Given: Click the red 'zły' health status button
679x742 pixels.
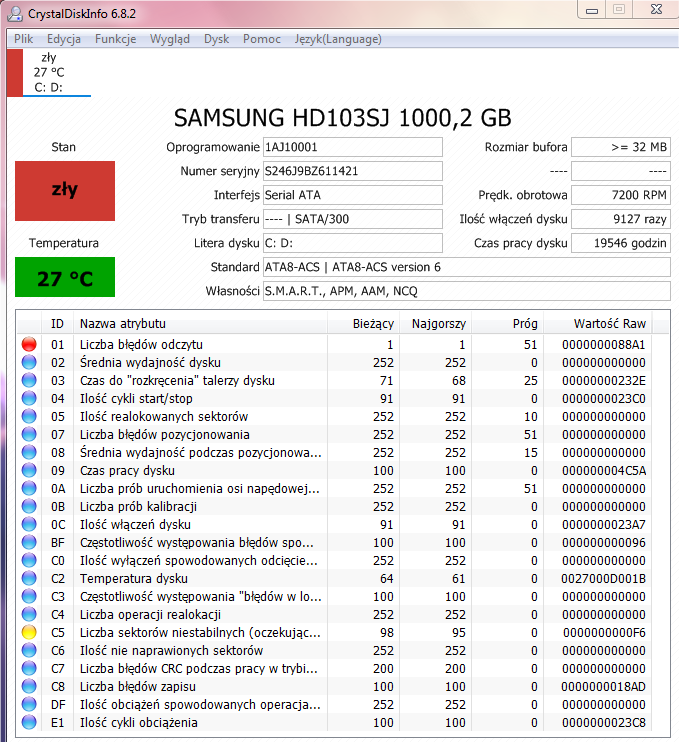Looking at the screenshot, I should tap(65, 191).
